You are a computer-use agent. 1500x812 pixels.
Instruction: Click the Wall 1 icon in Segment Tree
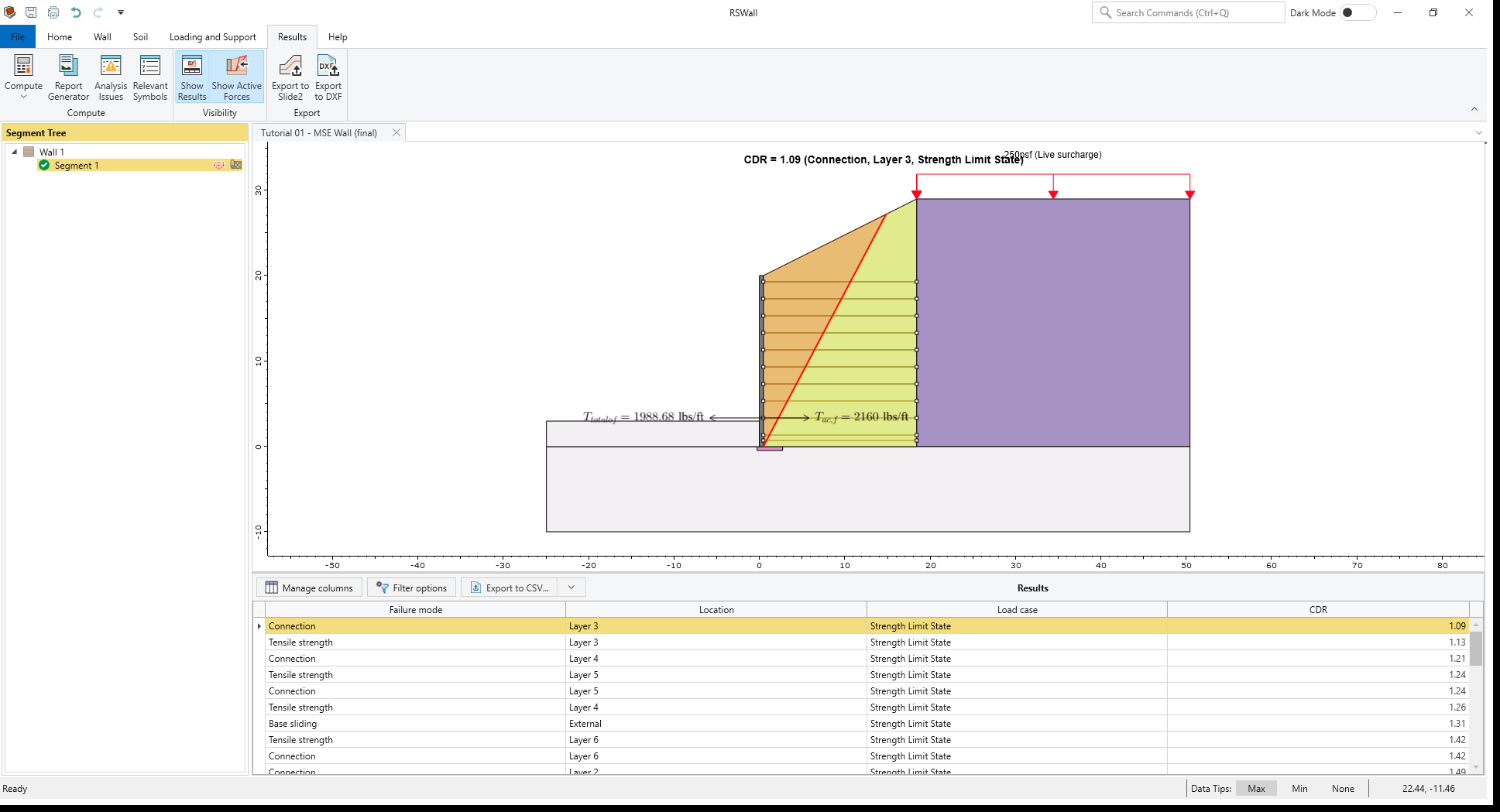tap(29, 152)
